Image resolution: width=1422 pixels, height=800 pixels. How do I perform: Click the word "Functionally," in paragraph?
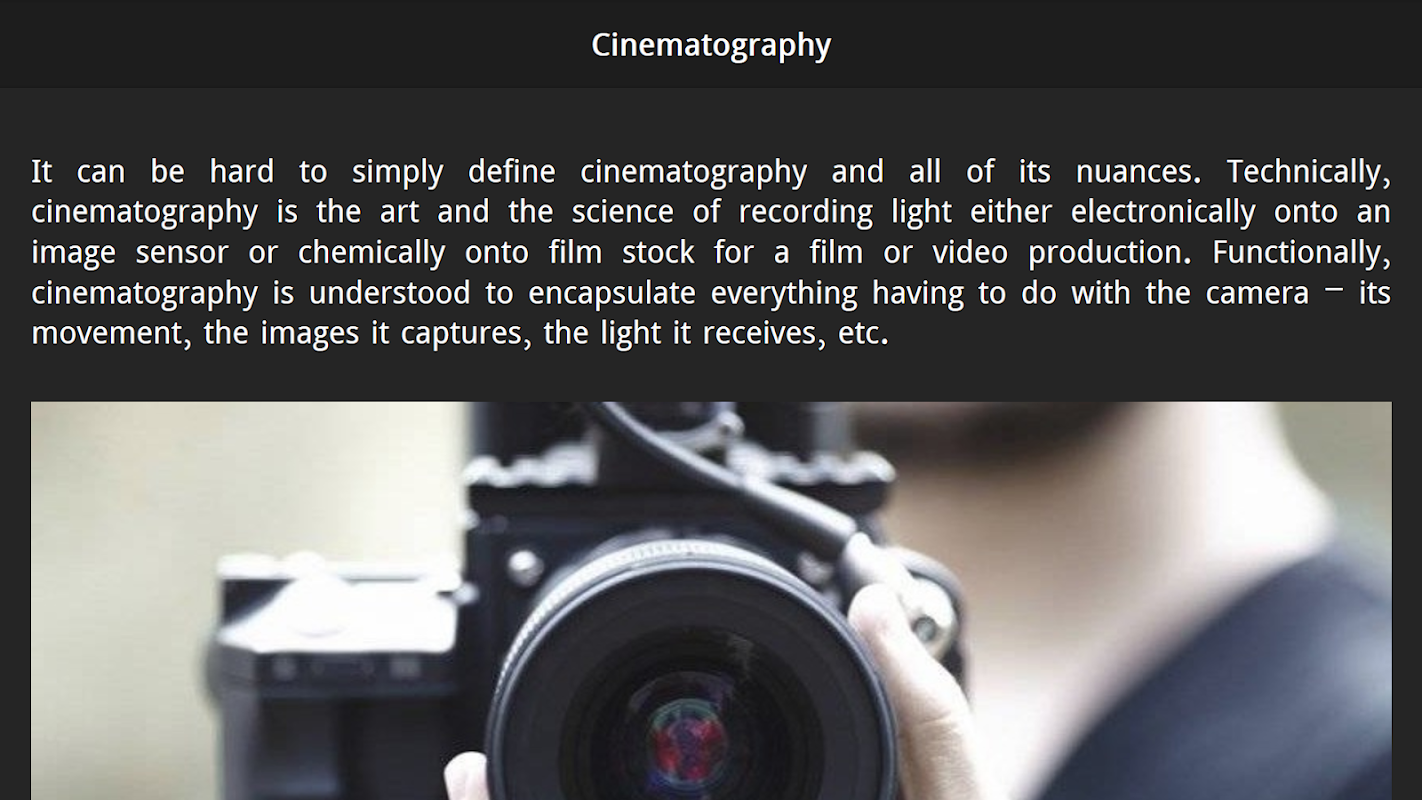tap(1301, 253)
